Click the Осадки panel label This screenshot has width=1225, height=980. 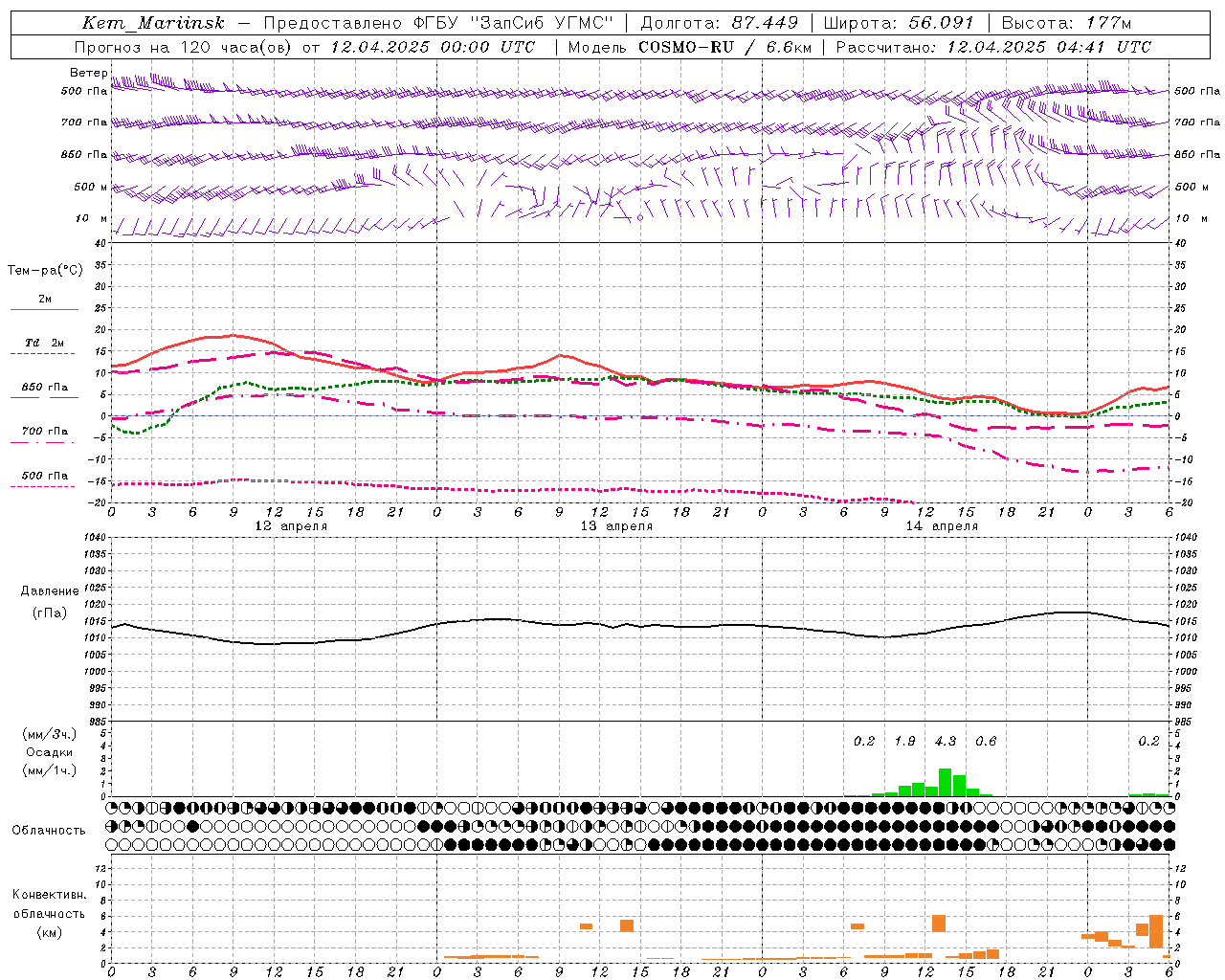(50, 752)
